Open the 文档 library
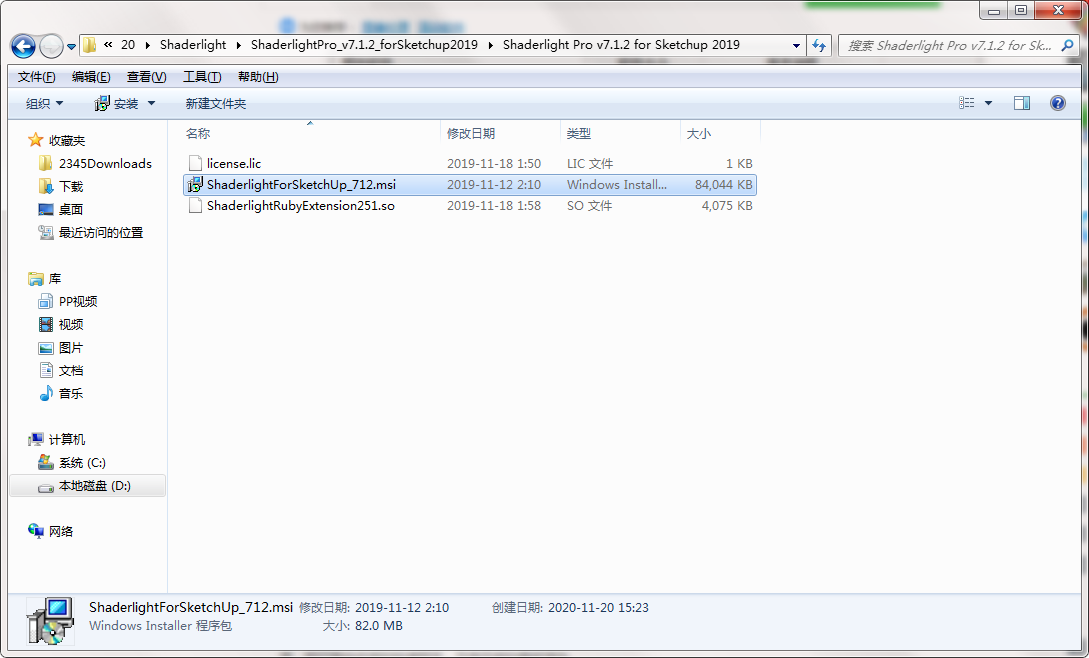The width and height of the screenshot is (1089, 658). coord(71,370)
